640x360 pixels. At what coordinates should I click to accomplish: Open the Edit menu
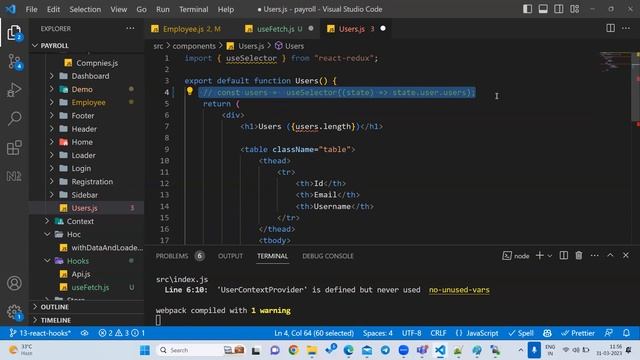53,9
